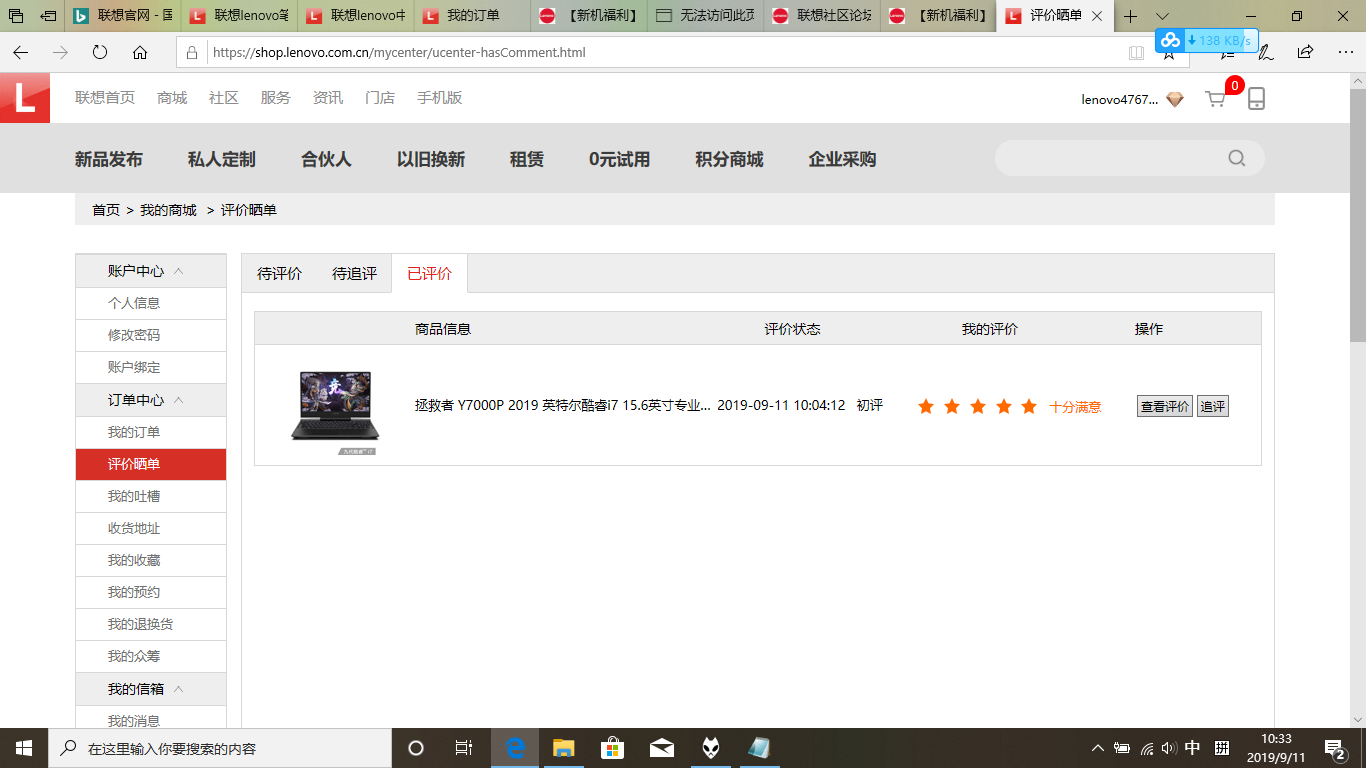Open 以旧换新 in the main navigation
Viewport: 1366px width, 768px height.
[431, 159]
